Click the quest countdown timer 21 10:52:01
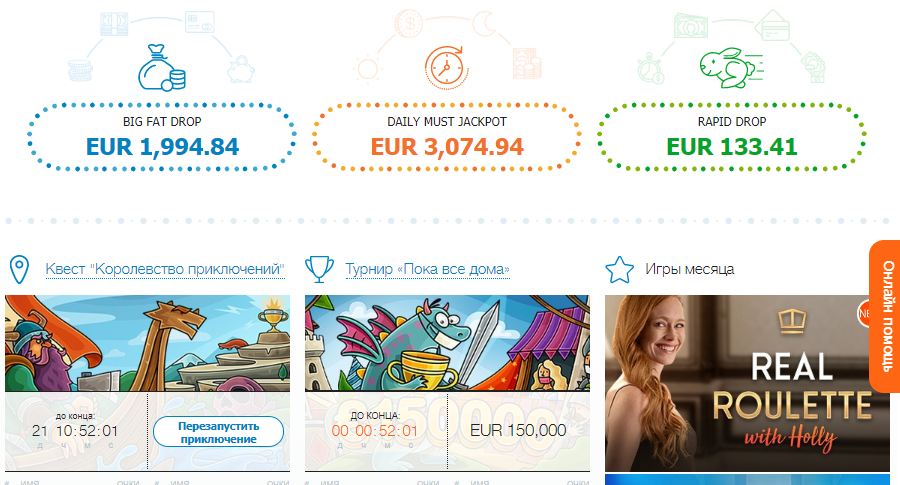900x485 pixels. click(x=75, y=431)
